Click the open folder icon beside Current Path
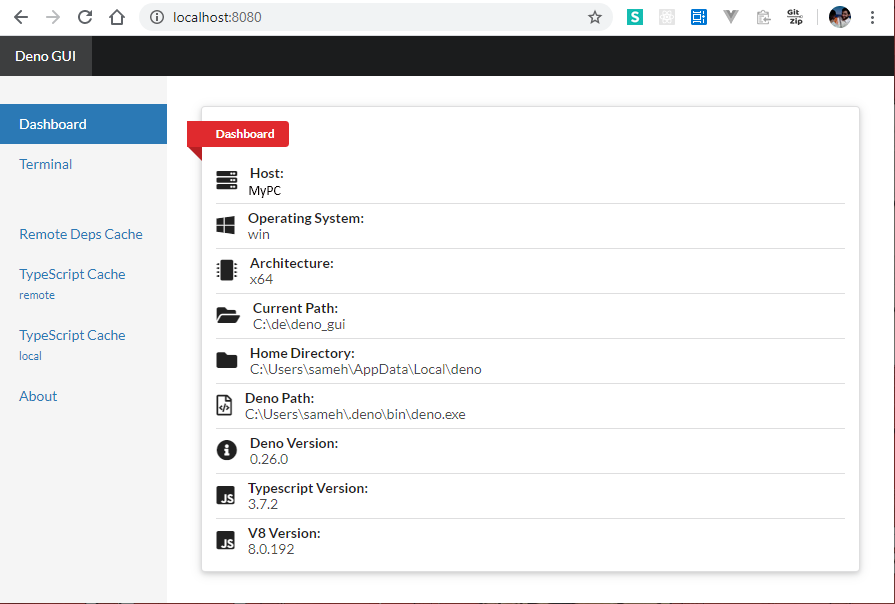Viewport: 895px width, 604px height. [x=228, y=315]
